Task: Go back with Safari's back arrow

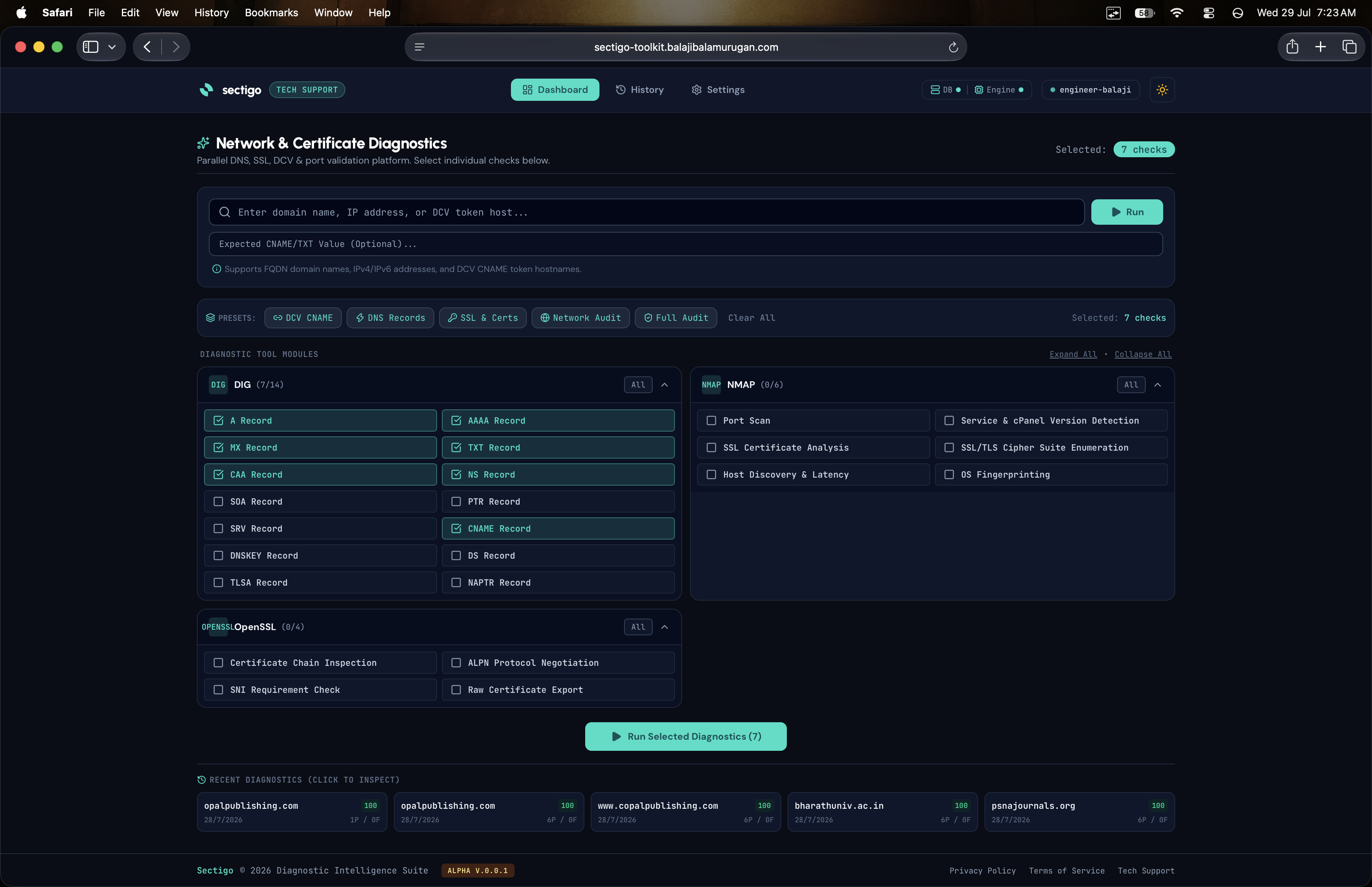Action: (x=147, y=47)
